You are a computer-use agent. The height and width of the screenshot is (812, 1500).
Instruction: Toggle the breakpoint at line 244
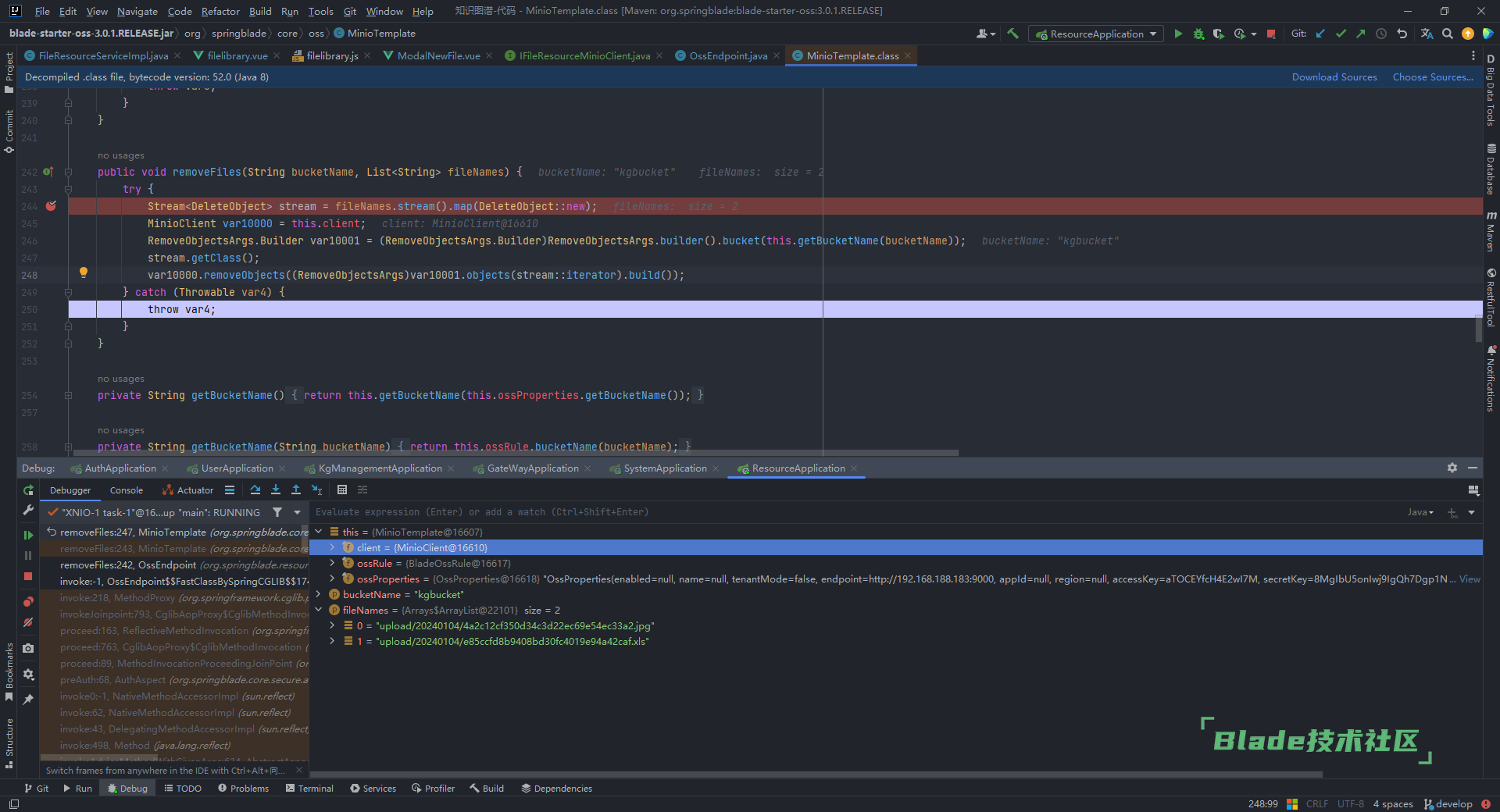pyautogui.click(x=51, y=206)
